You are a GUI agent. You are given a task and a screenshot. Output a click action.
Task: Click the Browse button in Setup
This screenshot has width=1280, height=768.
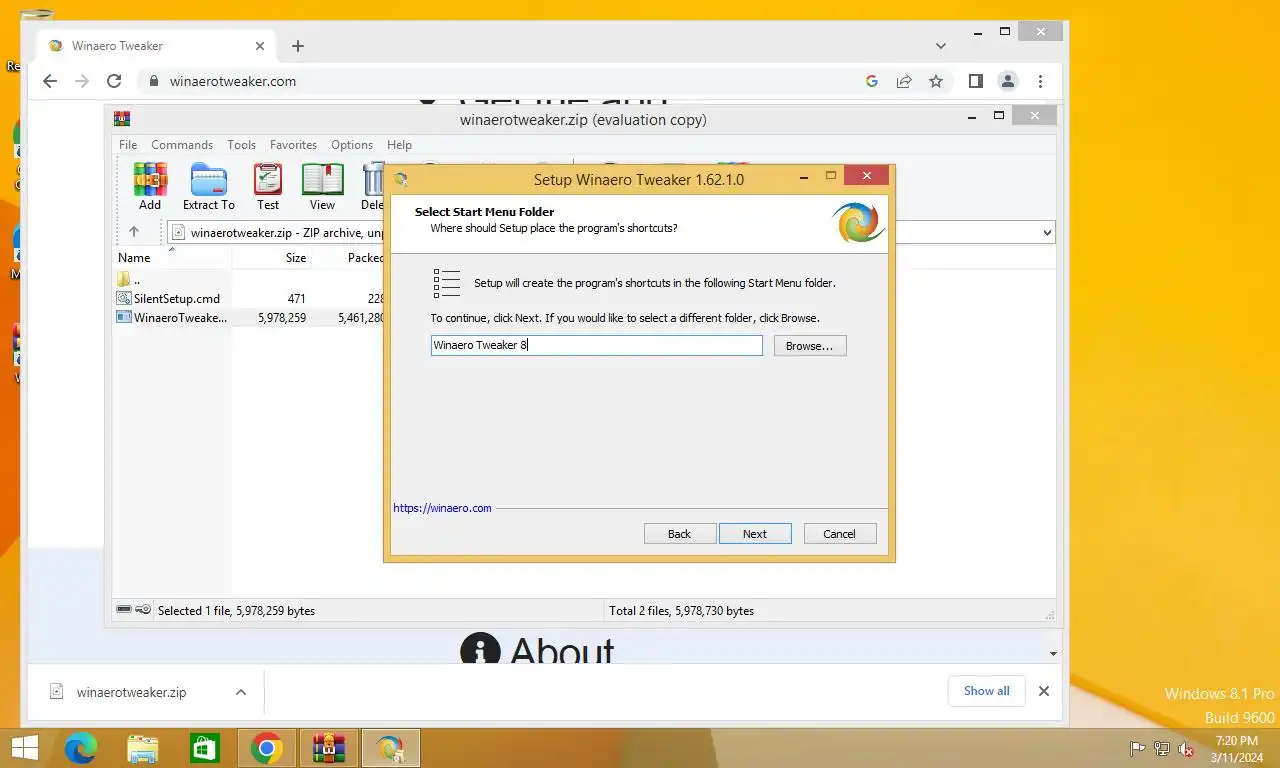810,345
